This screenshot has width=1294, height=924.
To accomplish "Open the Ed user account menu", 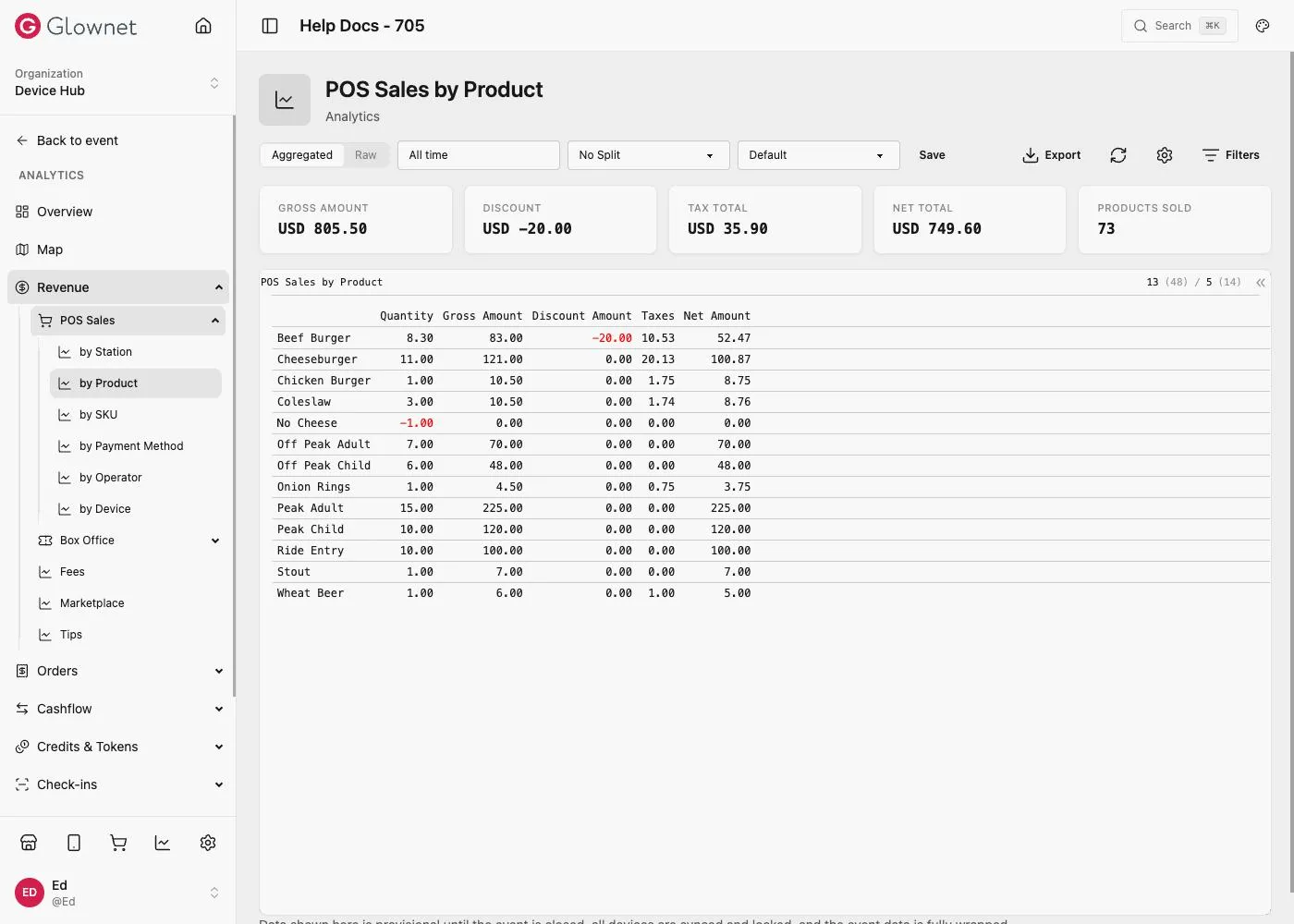I will 117,893.
